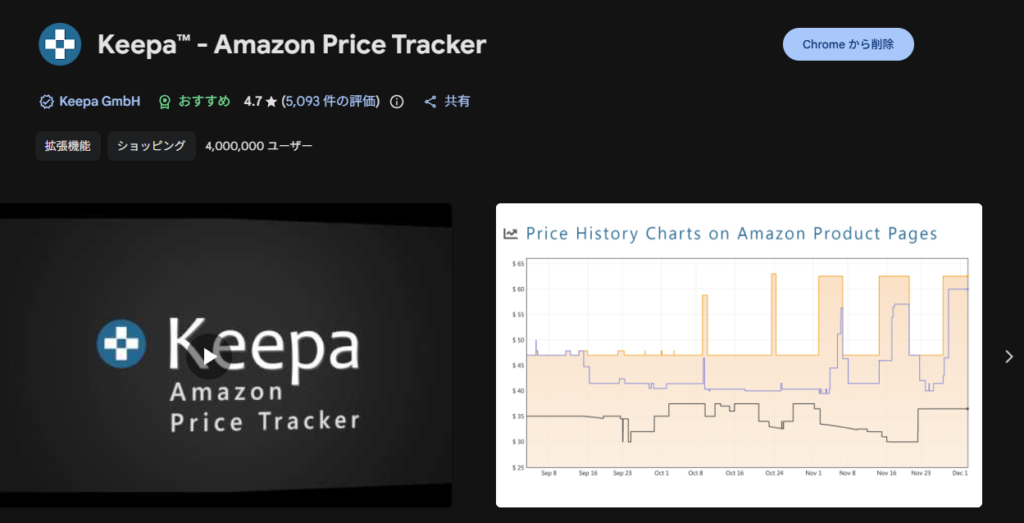Open the ratings info circle icon
The image size is (1024, 523).
[x=397, y=101]
